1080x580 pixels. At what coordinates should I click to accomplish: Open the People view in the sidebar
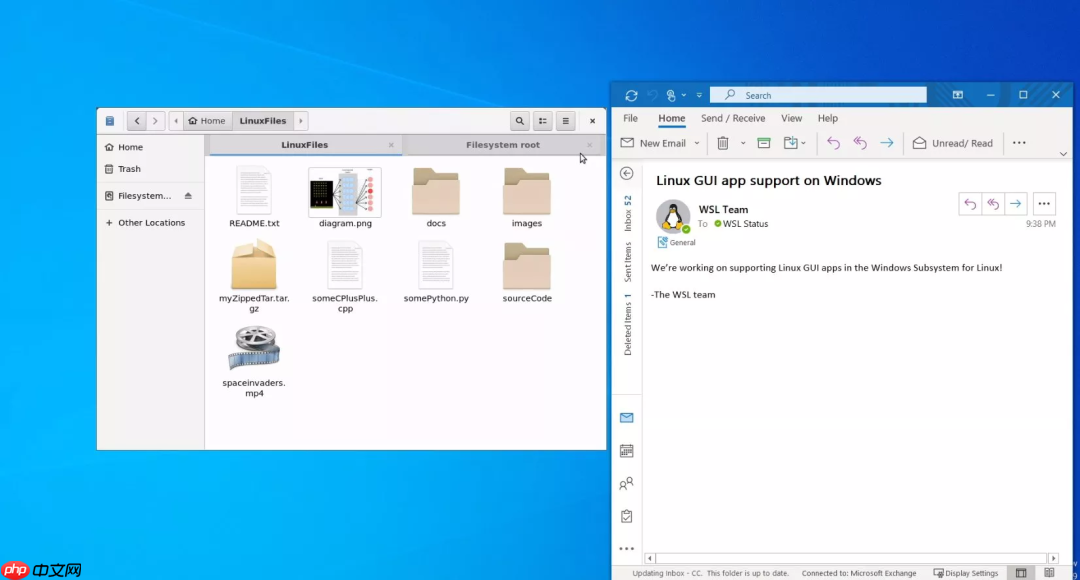[627, 483]
